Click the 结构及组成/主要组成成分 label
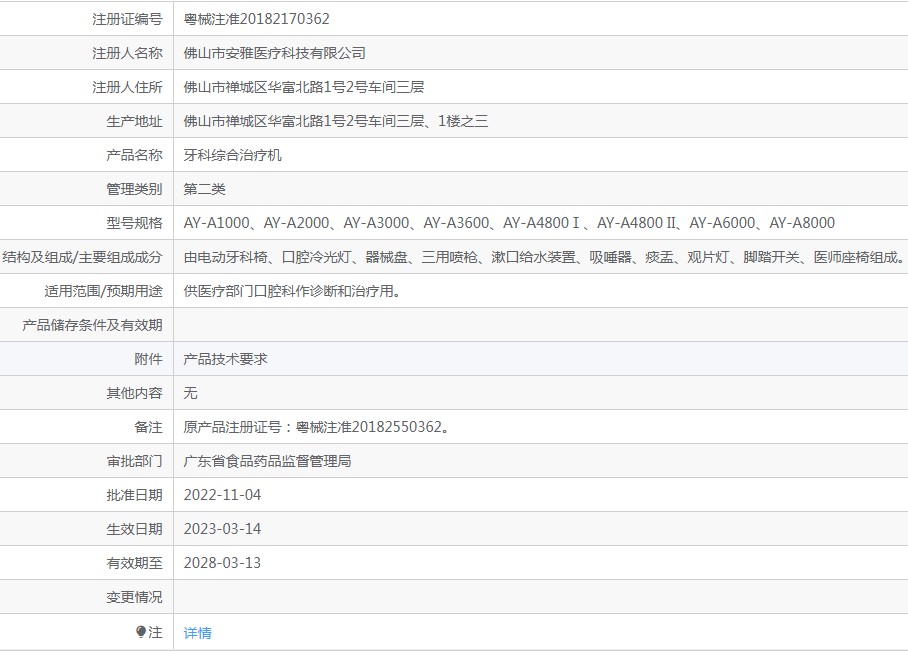Image resolution: width=908 pixels, height=656 pixels. 82,257
